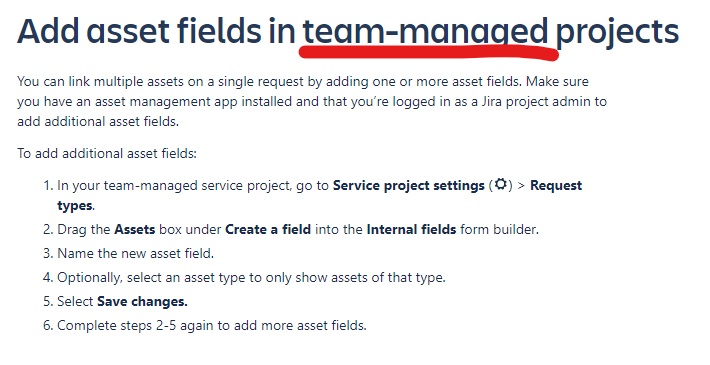Click the bold 'Assets' word in step 2

[134, 230]
